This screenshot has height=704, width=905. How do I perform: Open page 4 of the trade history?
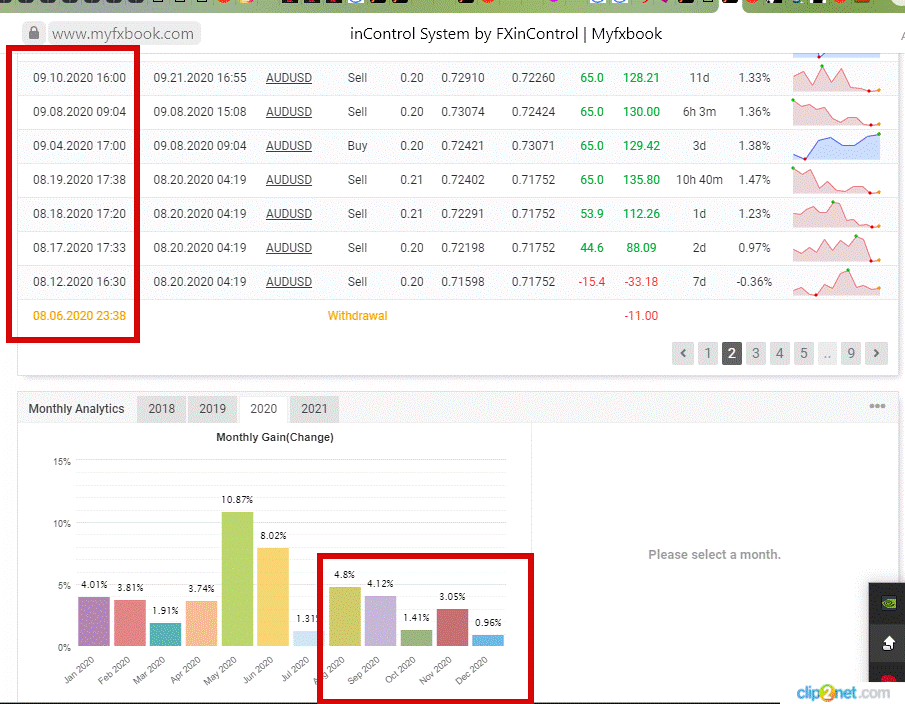tap(780, 353)
